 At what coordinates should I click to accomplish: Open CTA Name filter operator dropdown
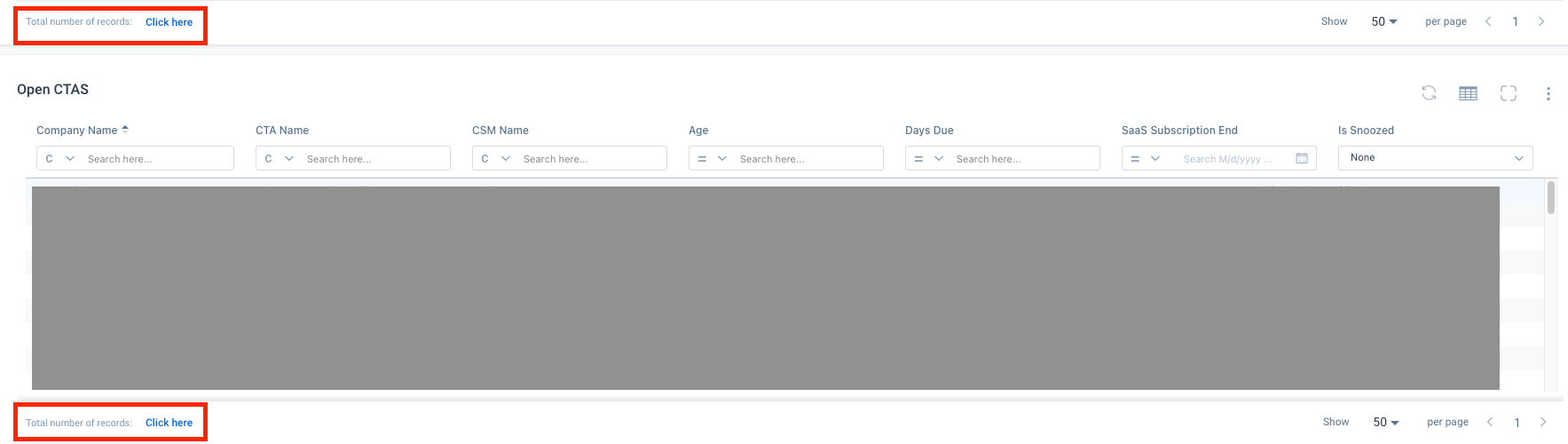279,158
